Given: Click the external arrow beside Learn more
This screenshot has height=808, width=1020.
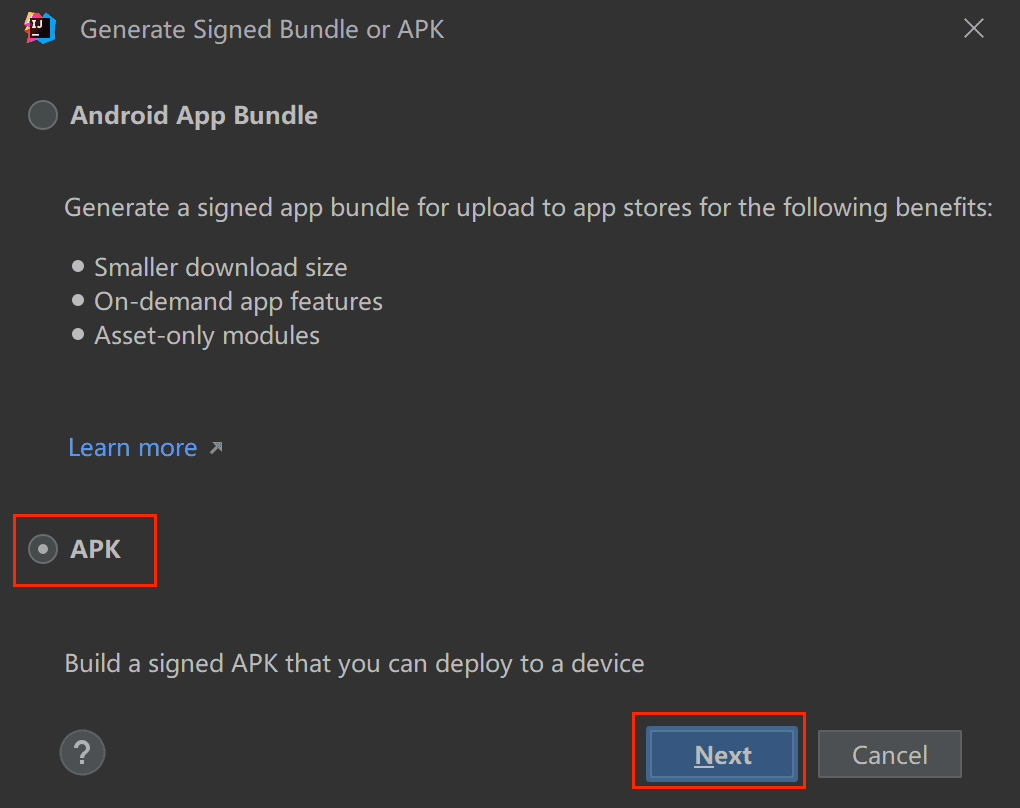Looking at the screenshot, I should pyautogui.click(x=216, y=448).
